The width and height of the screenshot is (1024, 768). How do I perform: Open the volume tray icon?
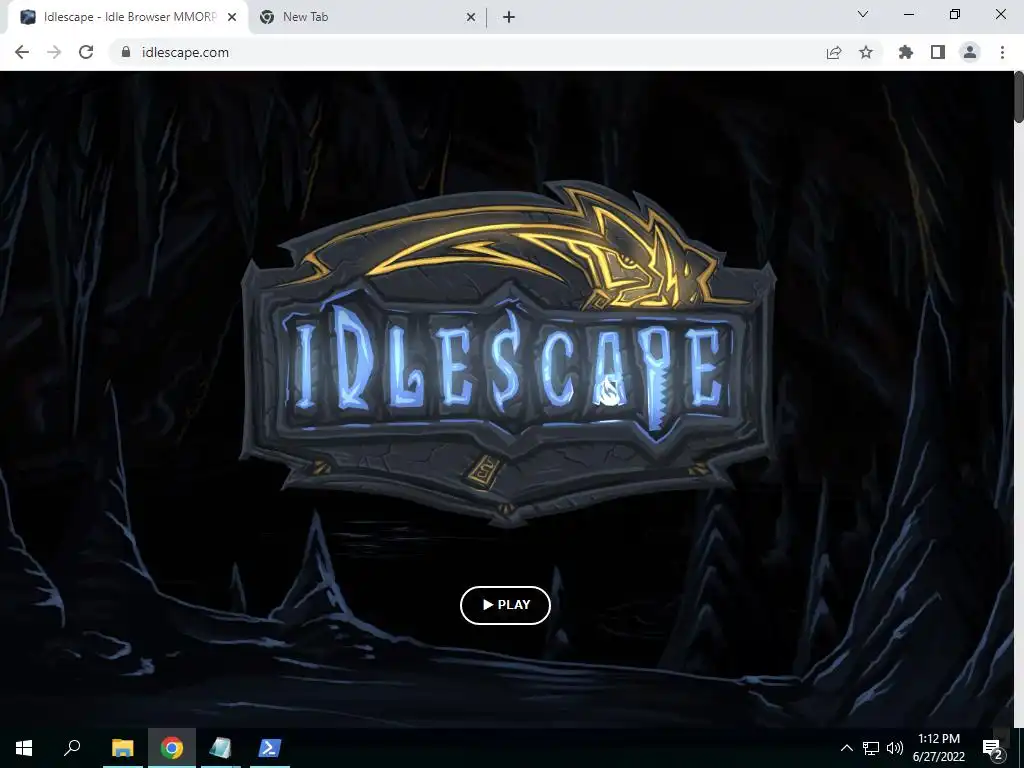point(895,748)
